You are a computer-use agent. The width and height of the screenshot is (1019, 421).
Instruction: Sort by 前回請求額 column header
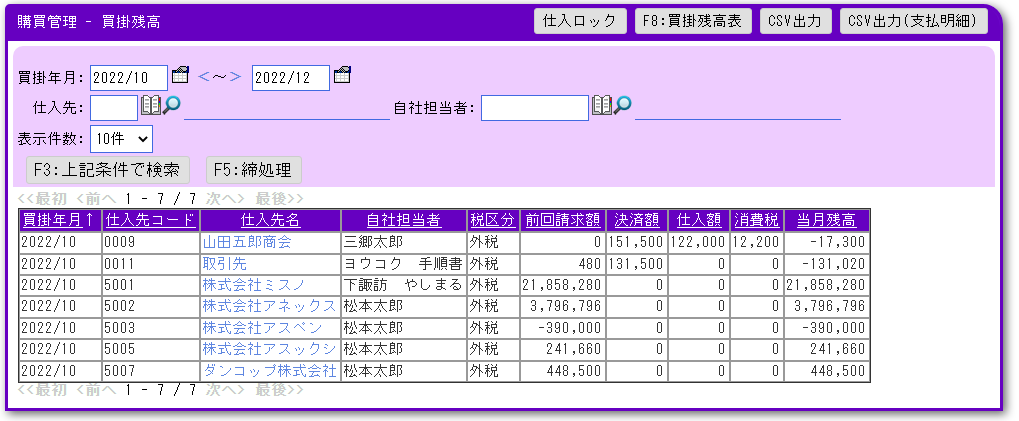(x=563, y=221)
